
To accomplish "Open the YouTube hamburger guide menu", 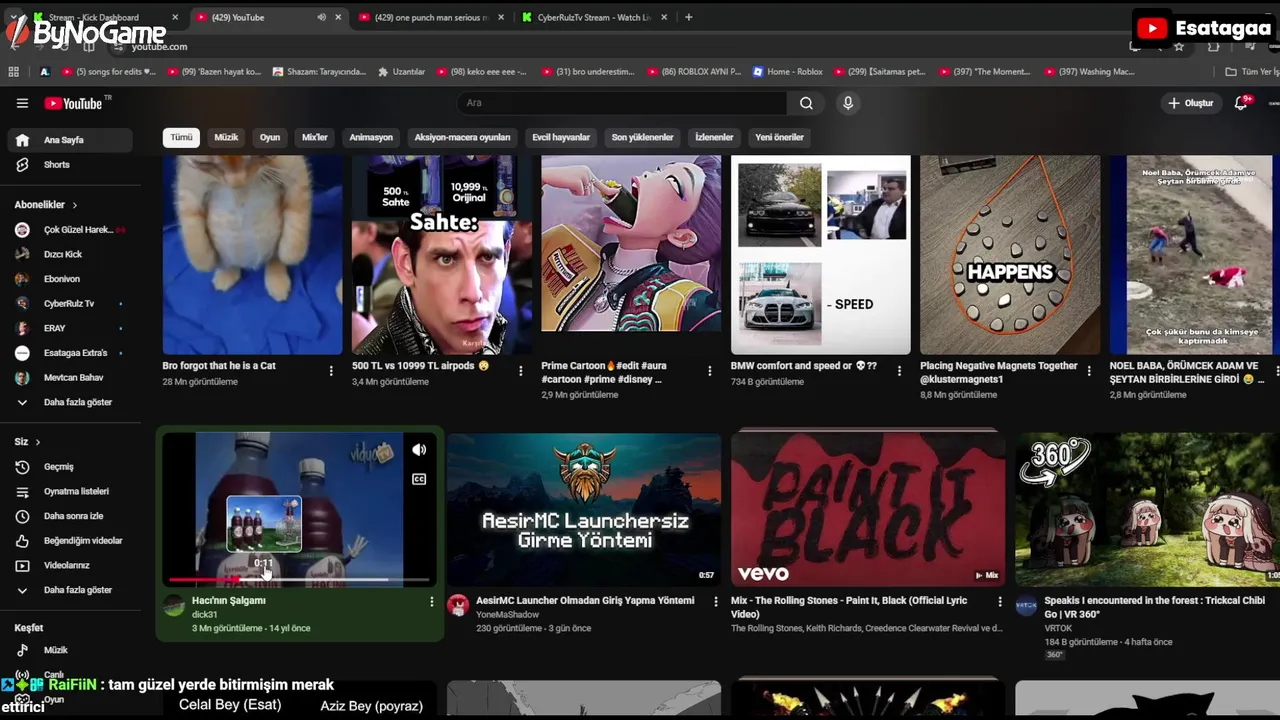I will coord(22,103).
